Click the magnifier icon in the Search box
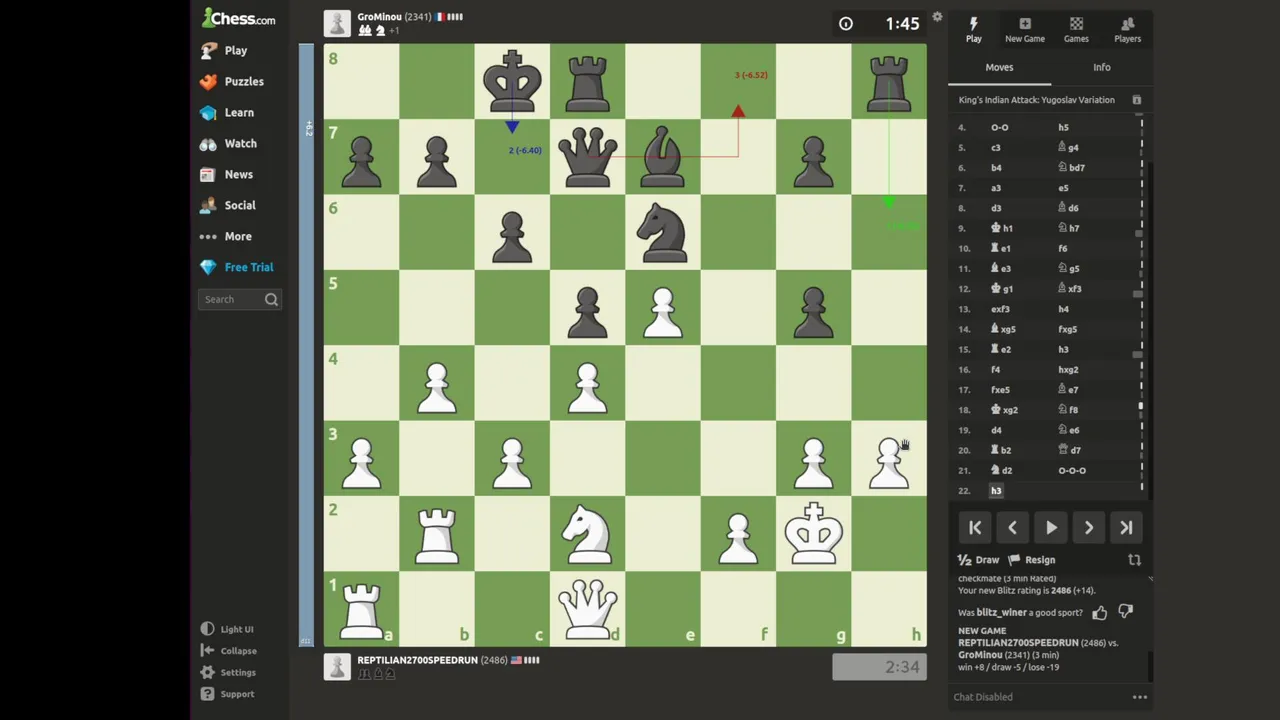This screenshot has height=720, width=1280. tap(271, 299)
